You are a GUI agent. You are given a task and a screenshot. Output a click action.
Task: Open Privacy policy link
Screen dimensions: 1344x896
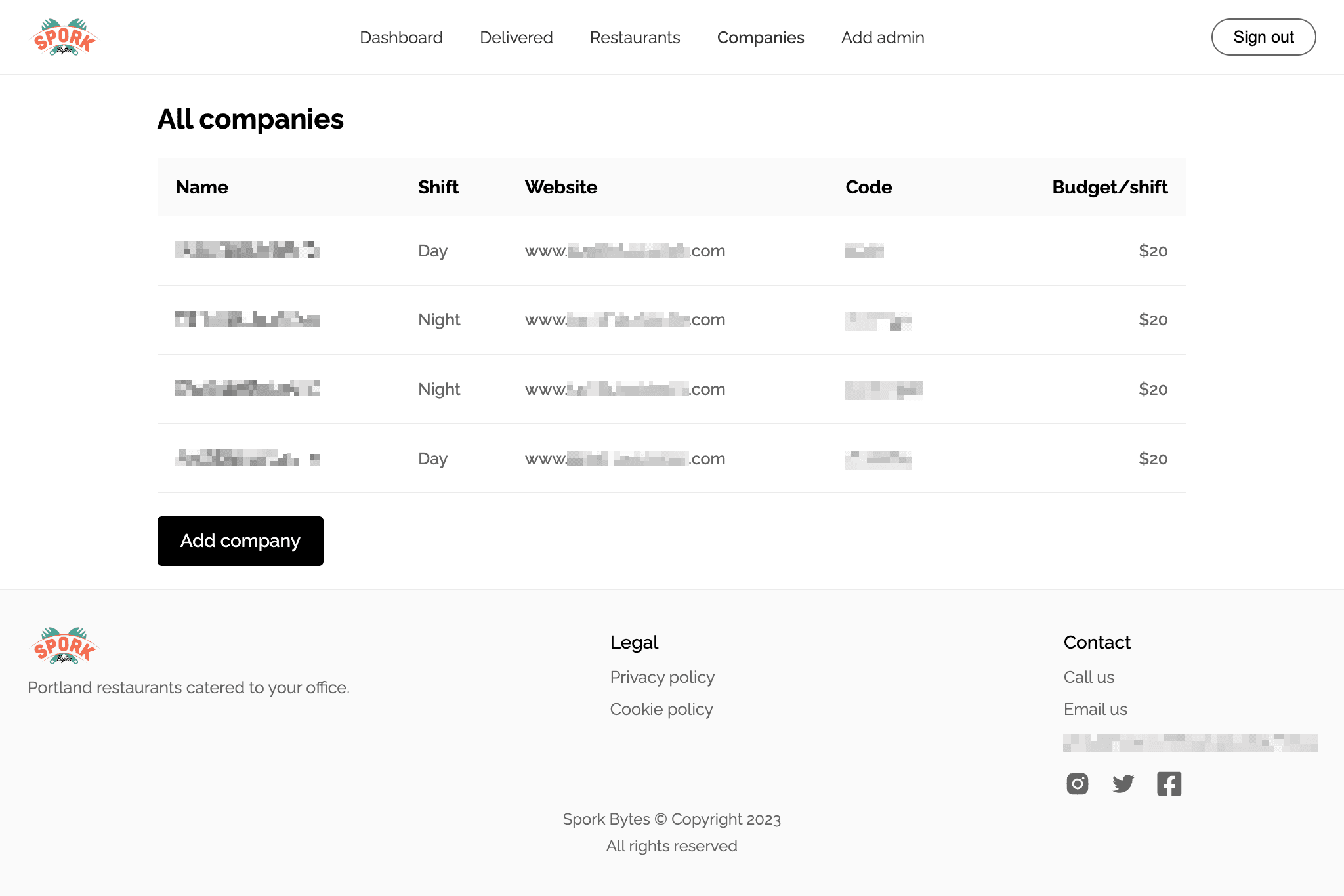pyautogui.click(x=663, y=677)
